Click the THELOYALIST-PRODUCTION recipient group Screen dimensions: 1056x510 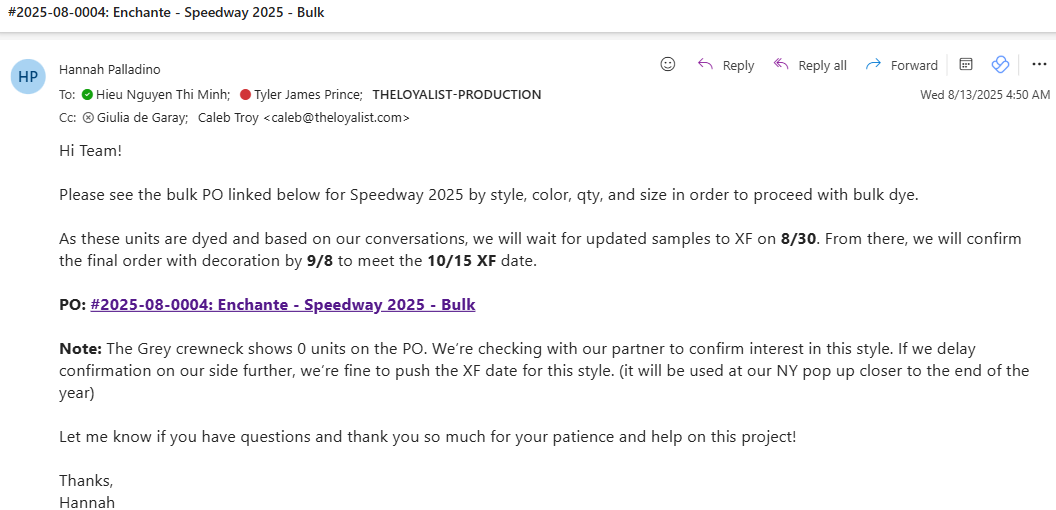click(x=456, y=95)
